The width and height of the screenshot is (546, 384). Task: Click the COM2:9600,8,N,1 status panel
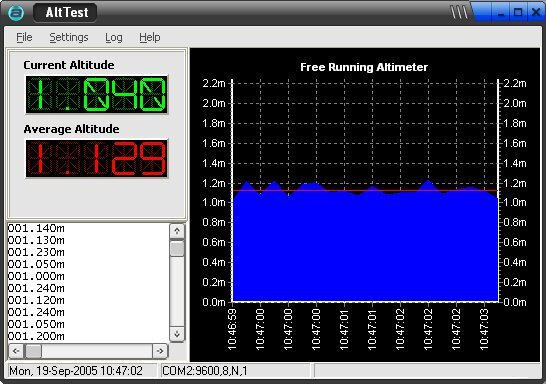235,371
